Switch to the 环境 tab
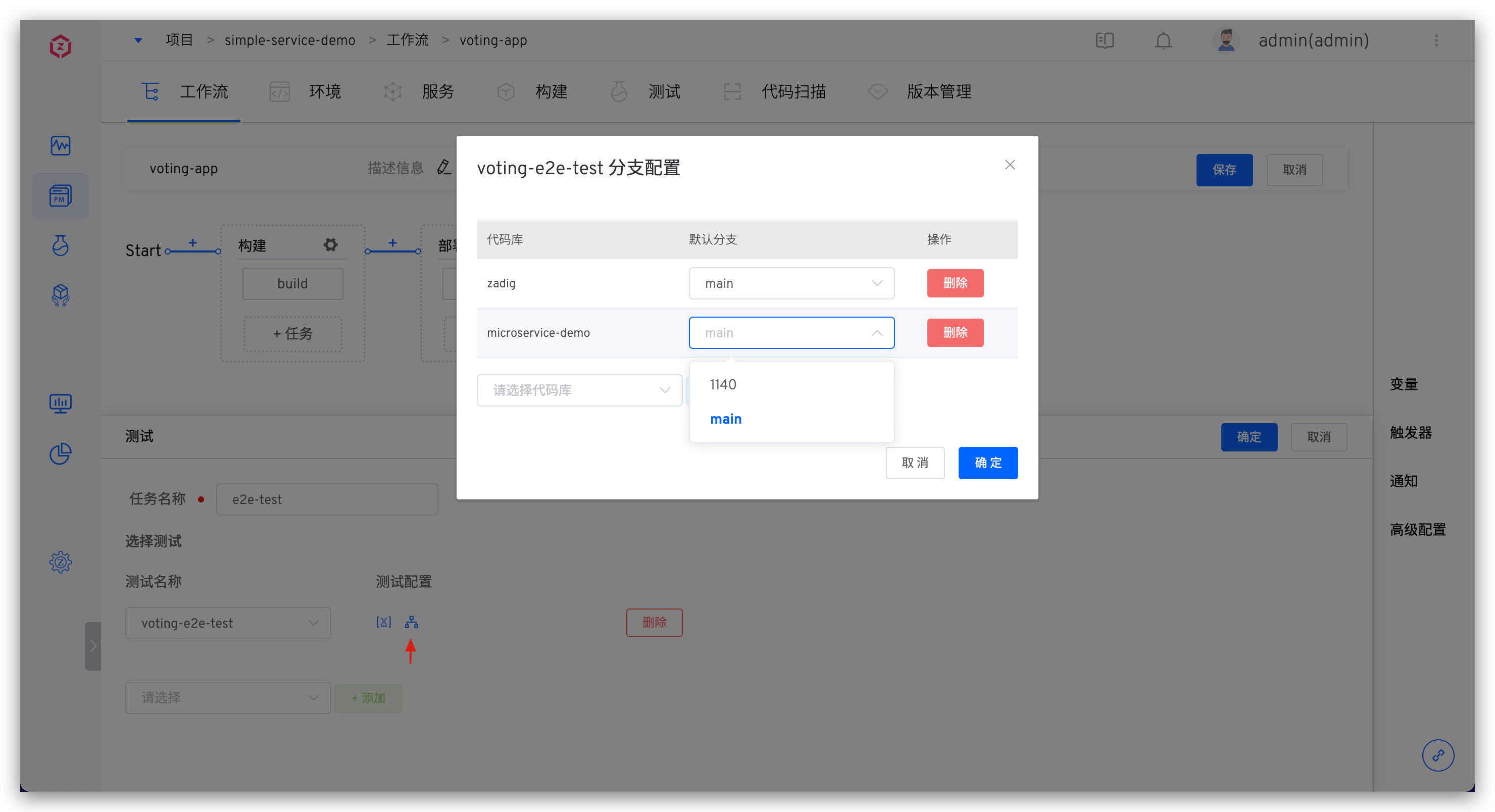This screenshot has width=1495, height=812. (x=324, y=92)
